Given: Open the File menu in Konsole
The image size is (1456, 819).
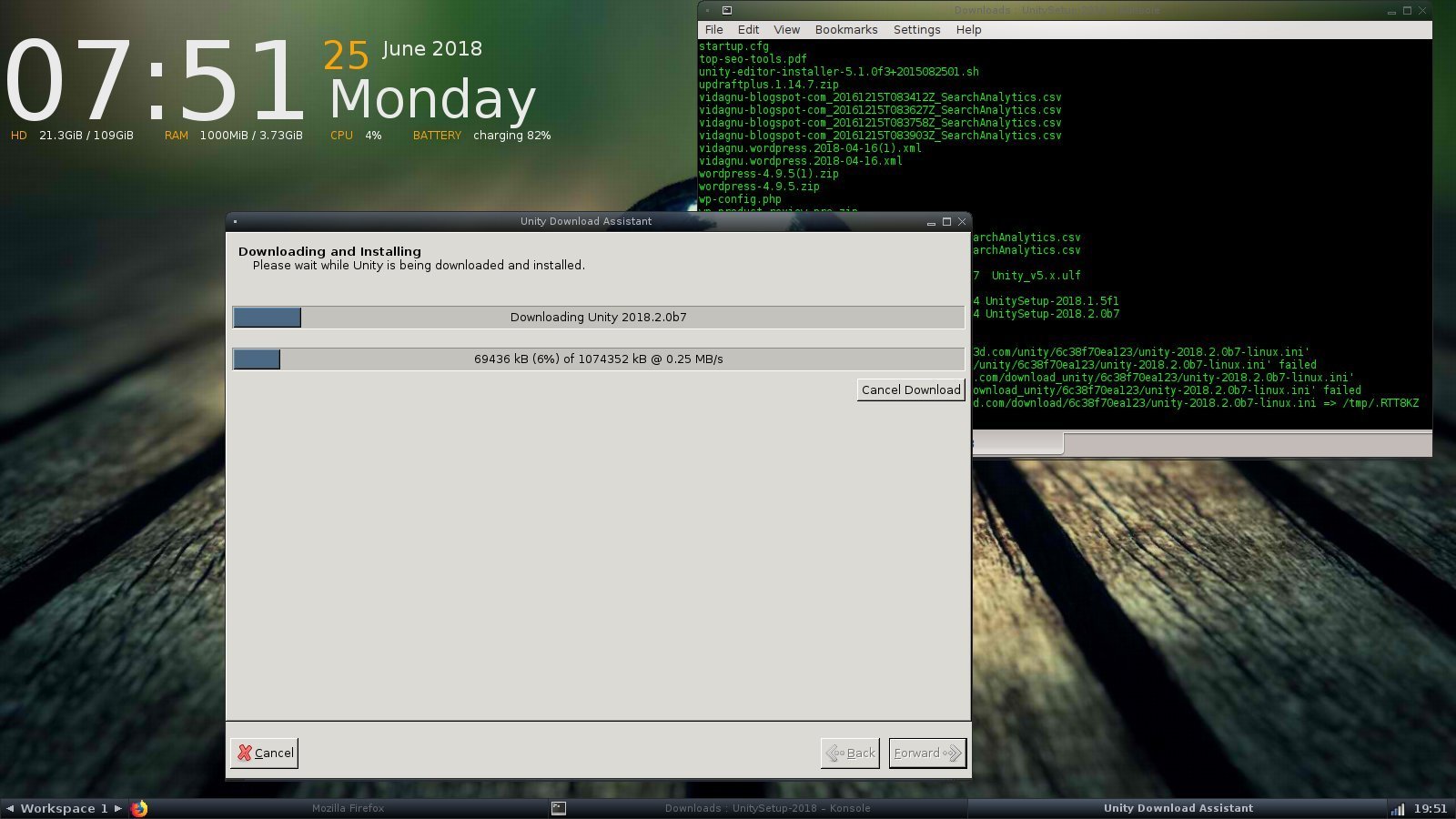Looking at the screenshot, I should 714,30.
